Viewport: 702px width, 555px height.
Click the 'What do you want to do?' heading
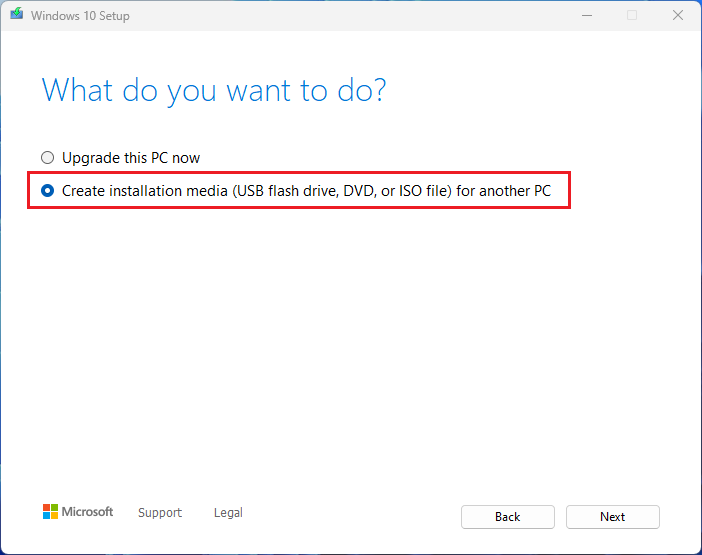coord(214,91)
